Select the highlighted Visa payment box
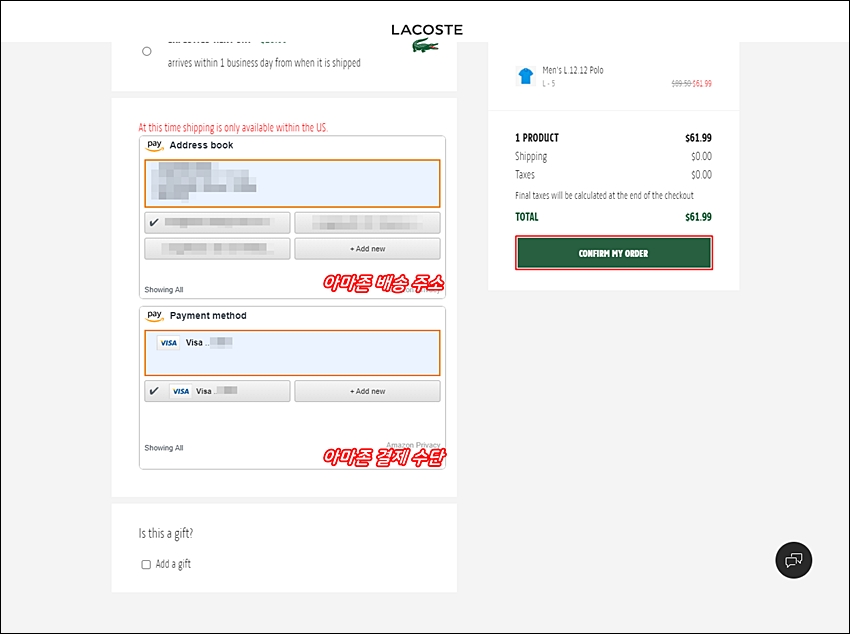Viewport: 850px width, 634px height. click(x=292, y=353)
